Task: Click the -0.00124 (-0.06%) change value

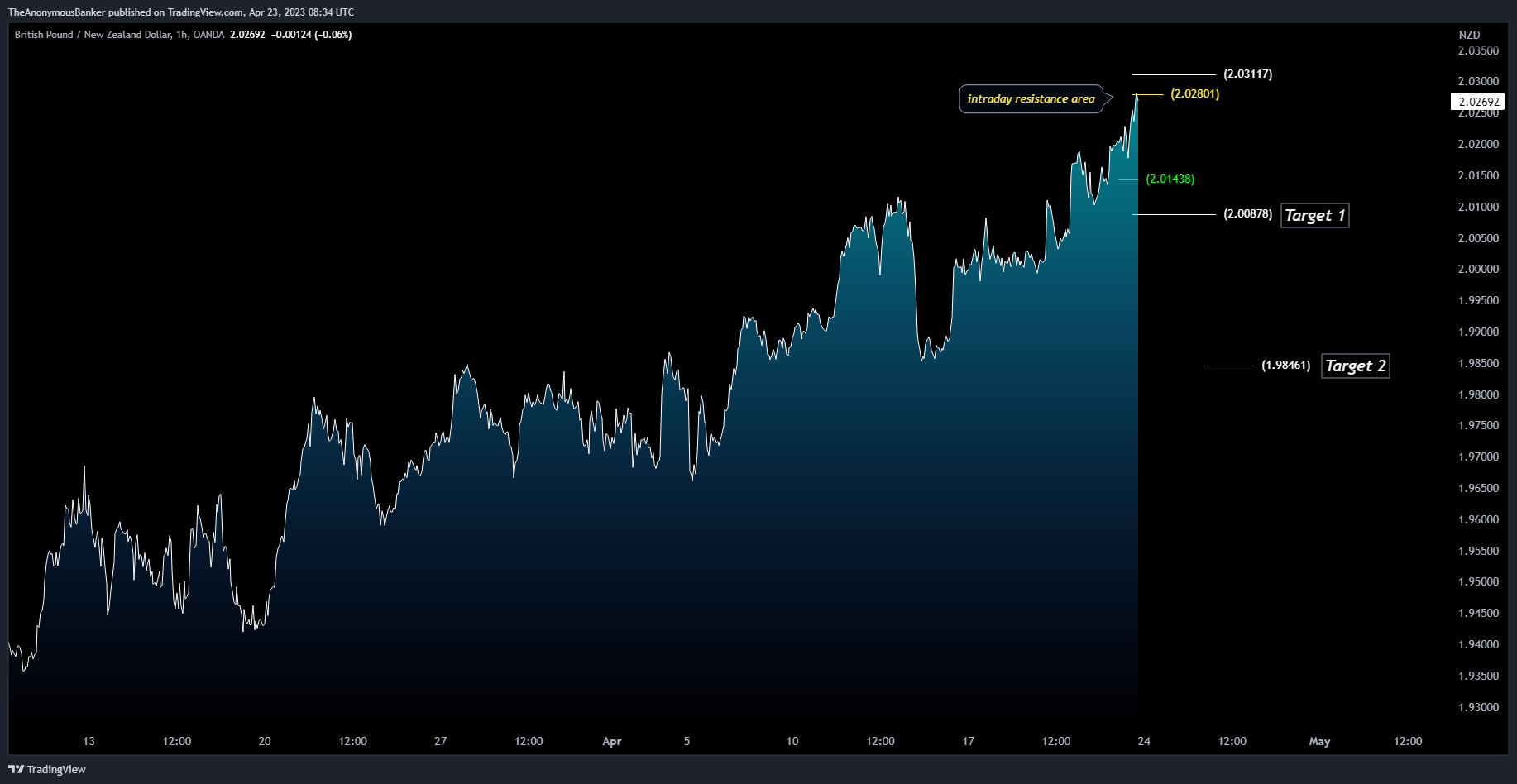Action: click(312, 35)
